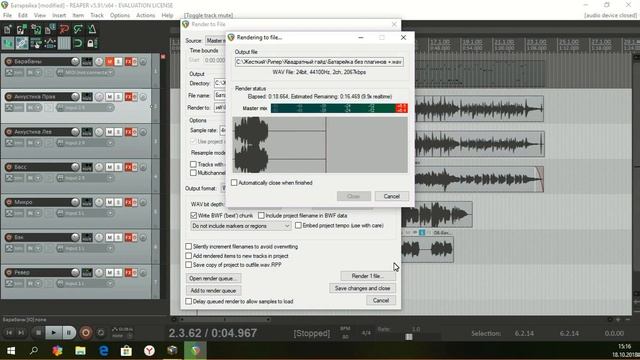Toggle the transport Repeat button
Image resolution: width=640 pixels, height=360 pixels.
pyautogui.click(x=101, y=333)
